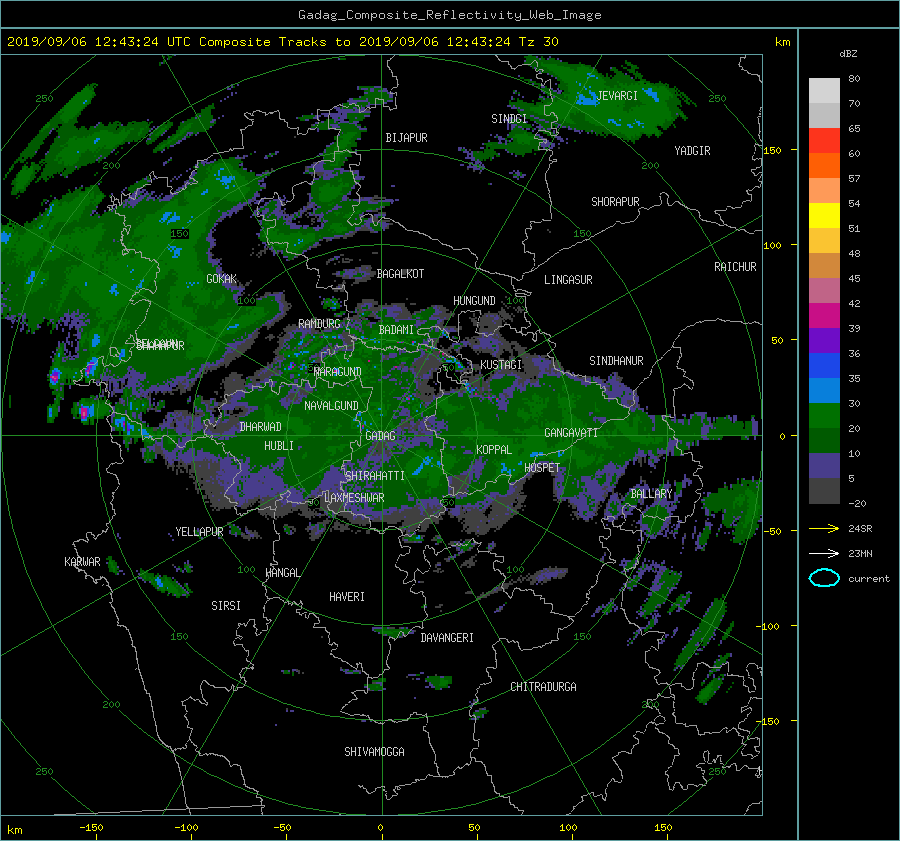Viewport: 900px width, 841px height.
Task: Click the 100 tick on bottom km axis
Action: [x=568, y=828]
